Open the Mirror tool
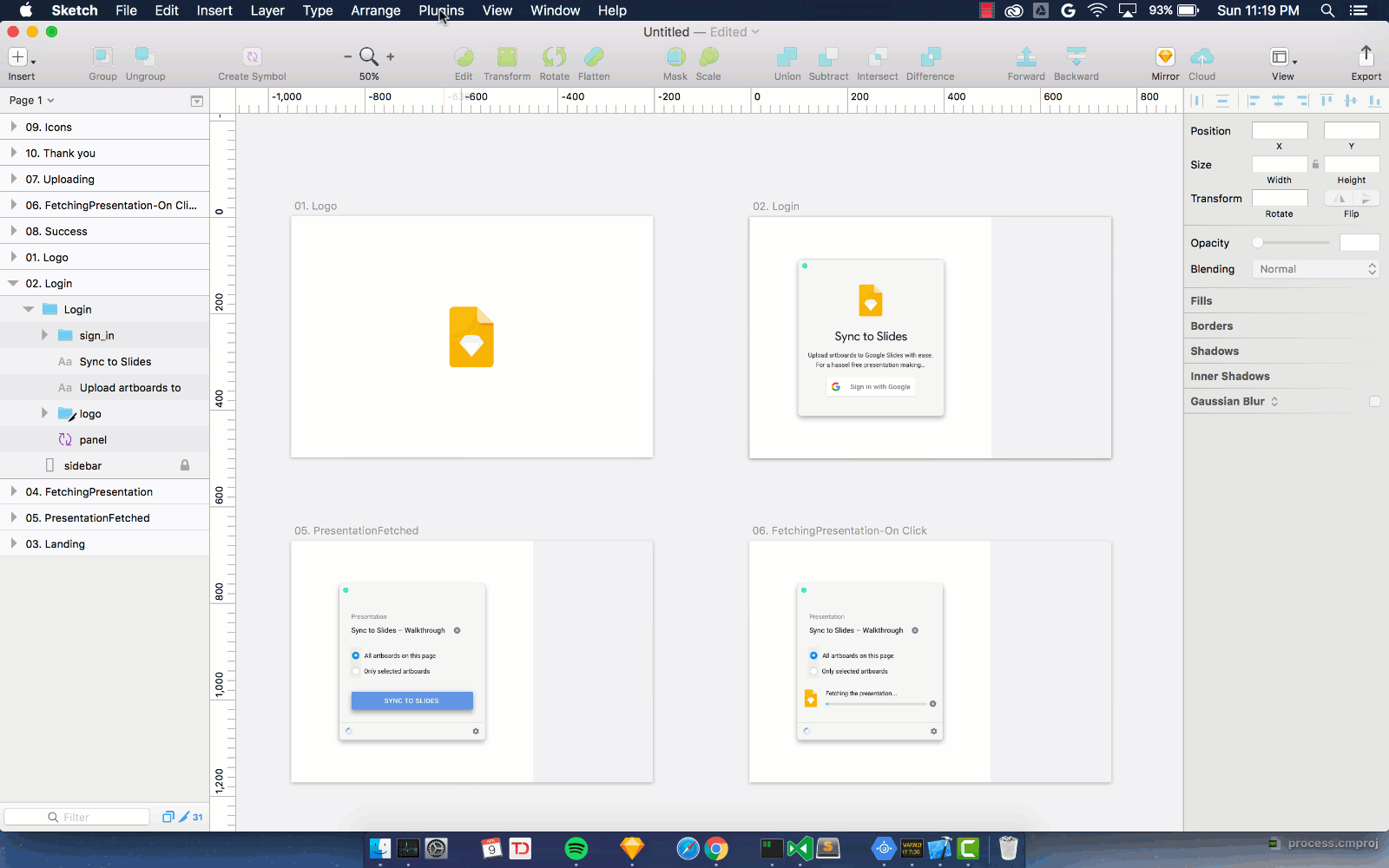This screenshot has width=1389, height=868. coord(1165,57)
